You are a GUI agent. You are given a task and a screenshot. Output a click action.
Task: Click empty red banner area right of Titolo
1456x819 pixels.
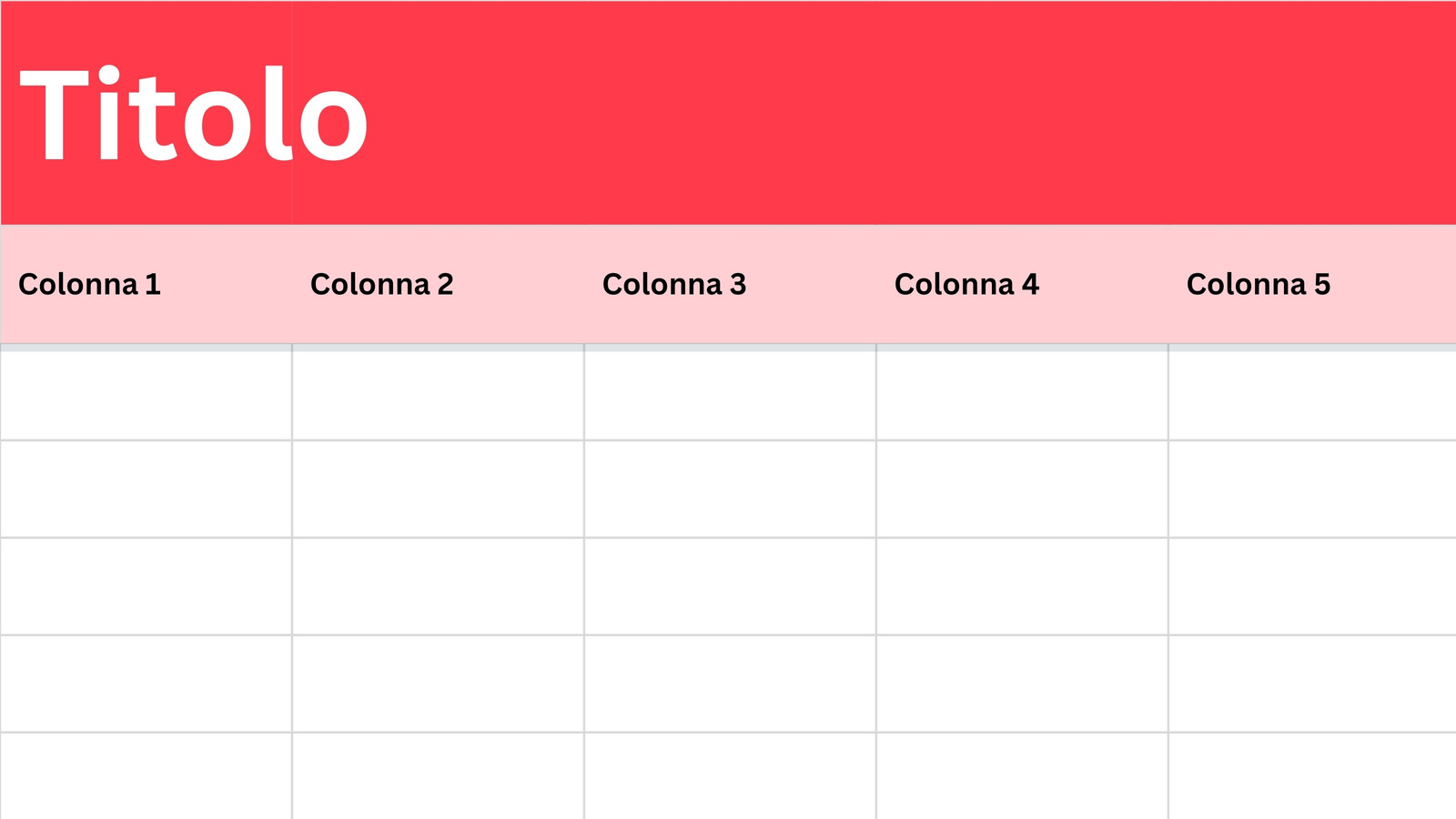point(910,113)
